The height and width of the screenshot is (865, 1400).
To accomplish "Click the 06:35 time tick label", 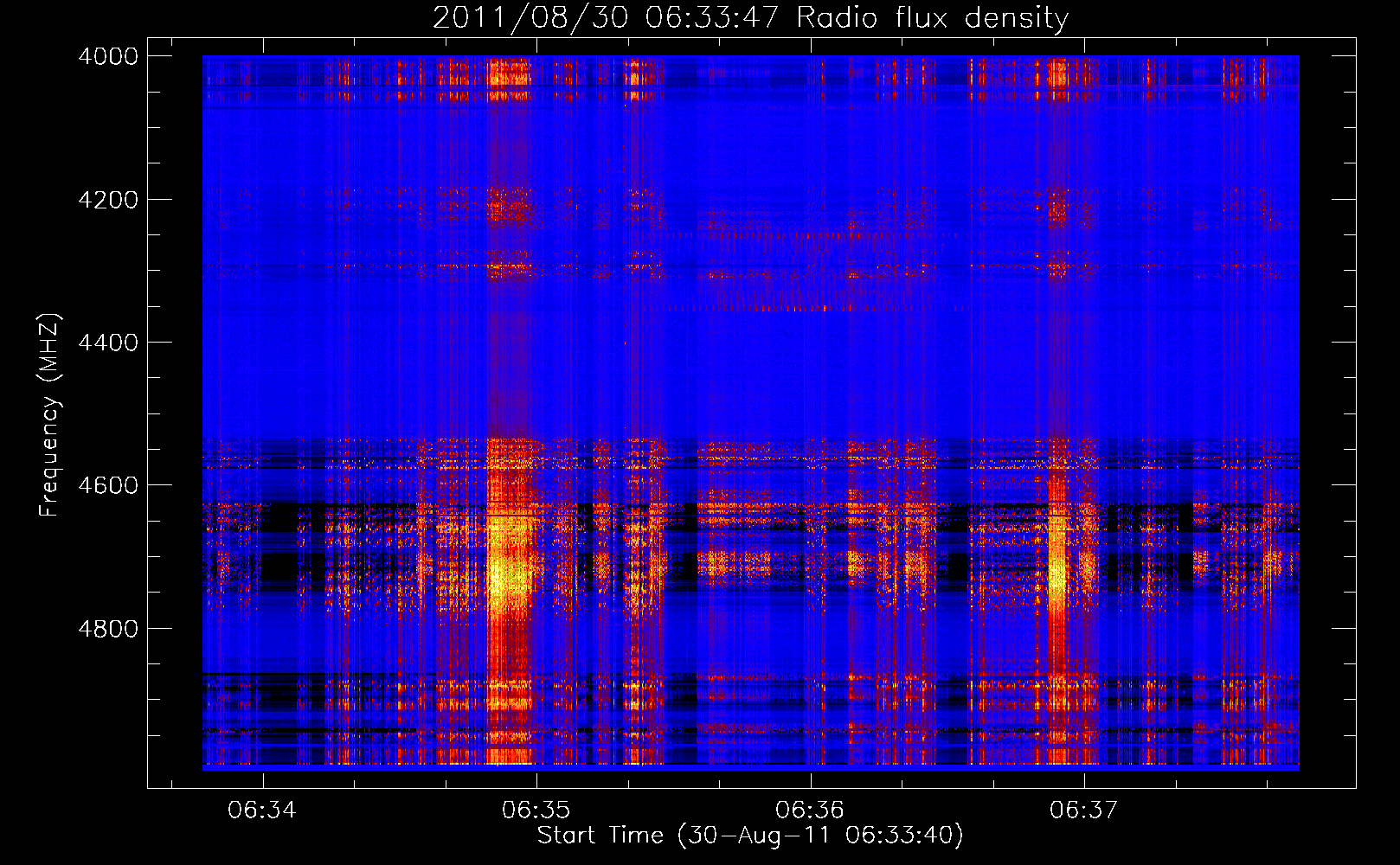I will pos(536,811).
